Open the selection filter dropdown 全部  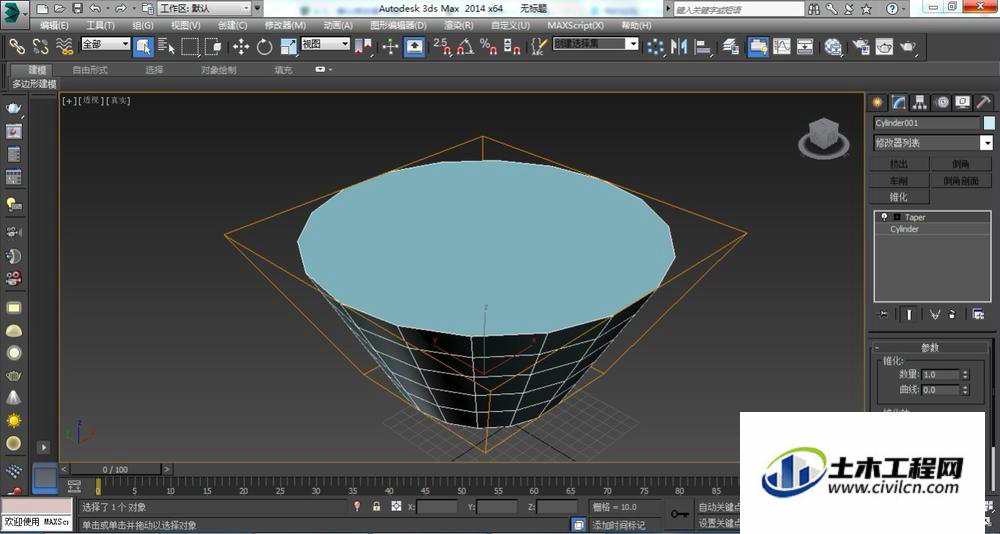106,43
